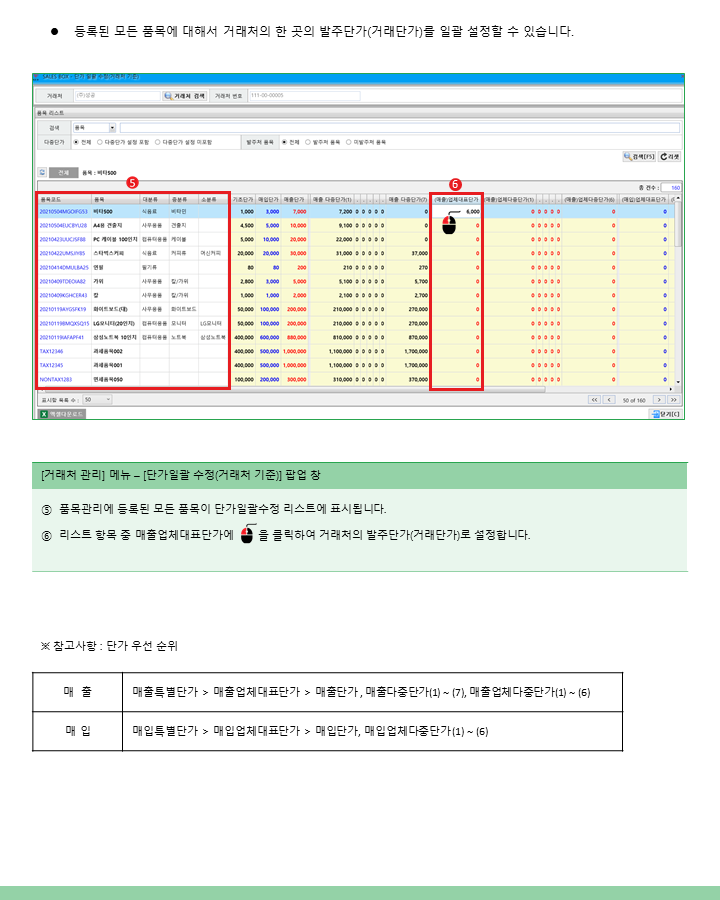Click the 거래처 번호 input field
The height and width of the screenshot is (900, 720).
(304, 96)
